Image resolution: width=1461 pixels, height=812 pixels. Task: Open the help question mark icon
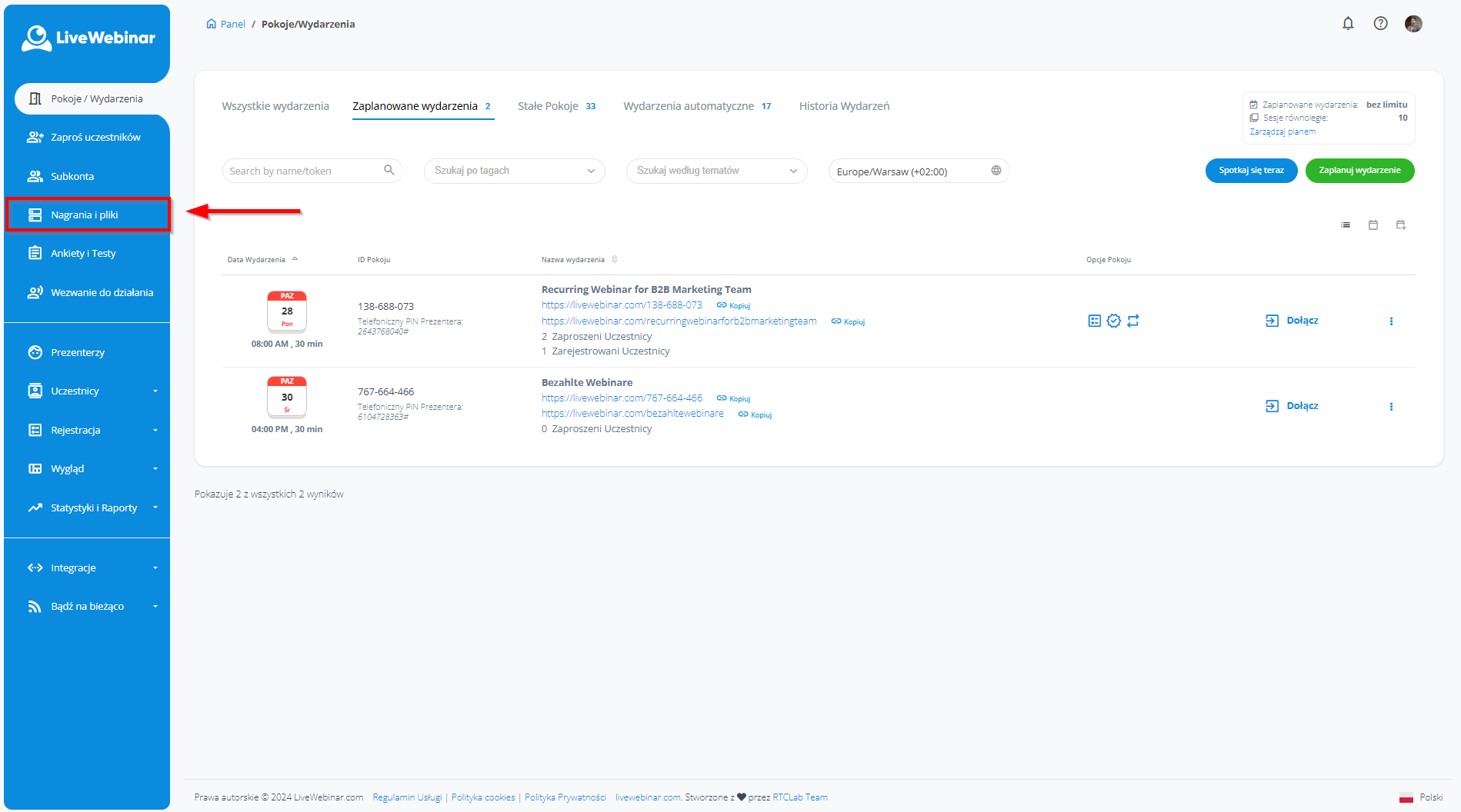(x=1381, y=24)
